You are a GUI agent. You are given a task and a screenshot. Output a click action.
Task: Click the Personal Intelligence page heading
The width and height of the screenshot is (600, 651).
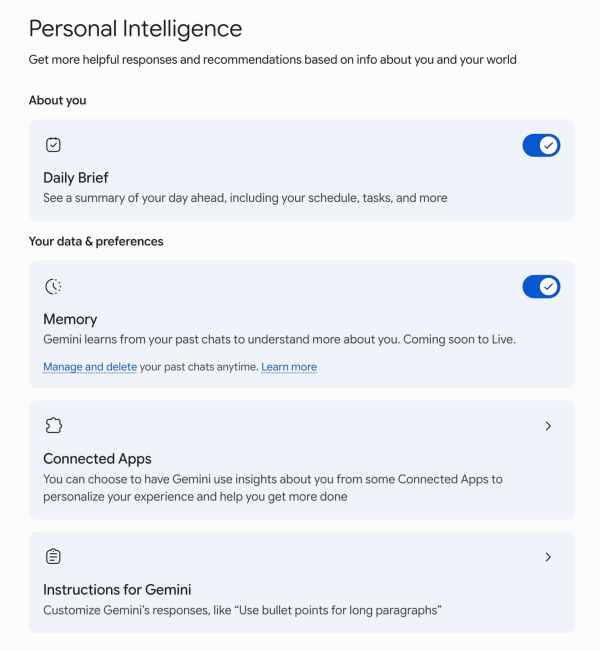[135, 29]
